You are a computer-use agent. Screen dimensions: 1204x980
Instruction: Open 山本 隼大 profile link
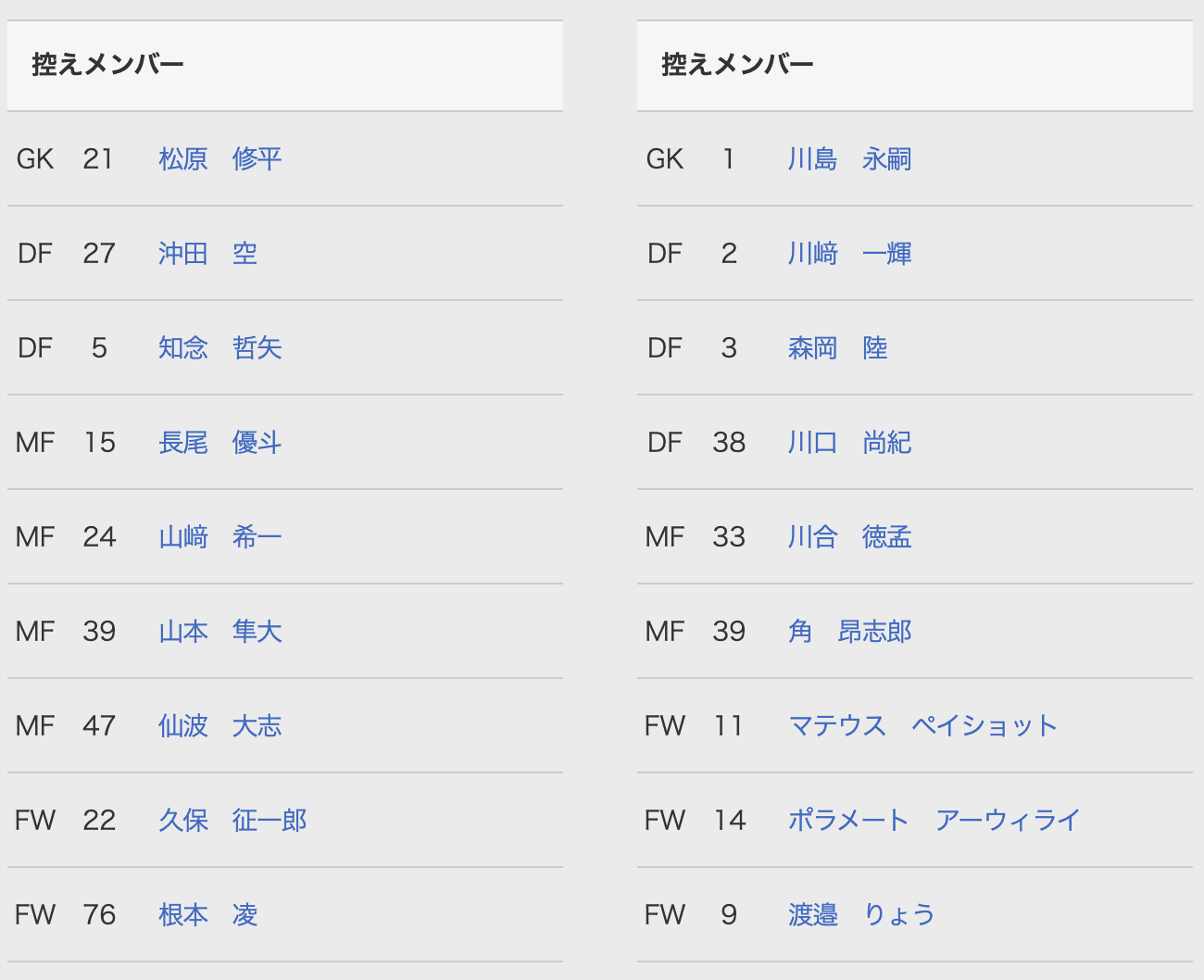pos(219,632)
